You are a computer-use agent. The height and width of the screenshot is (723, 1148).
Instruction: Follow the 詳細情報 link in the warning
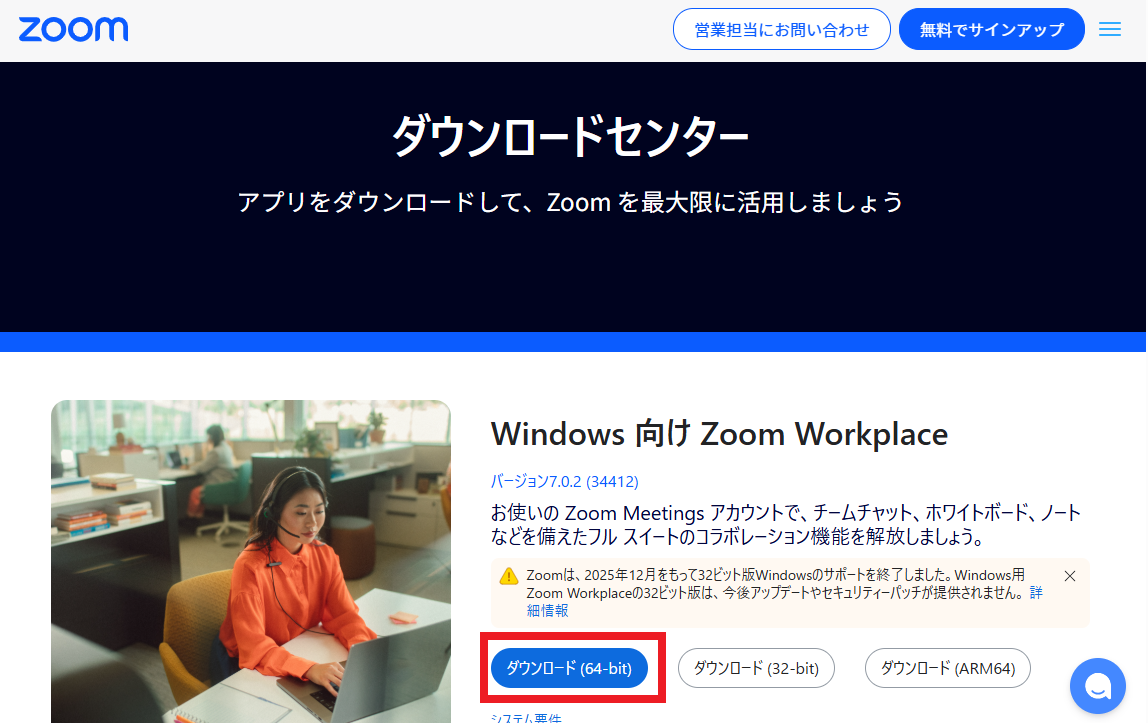(547, 610)
